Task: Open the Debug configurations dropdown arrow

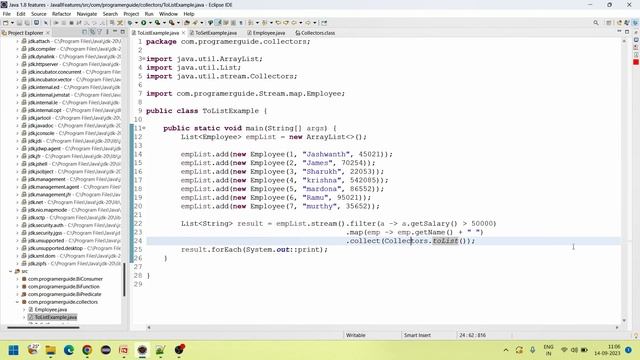Action: [x=136, y=23]
